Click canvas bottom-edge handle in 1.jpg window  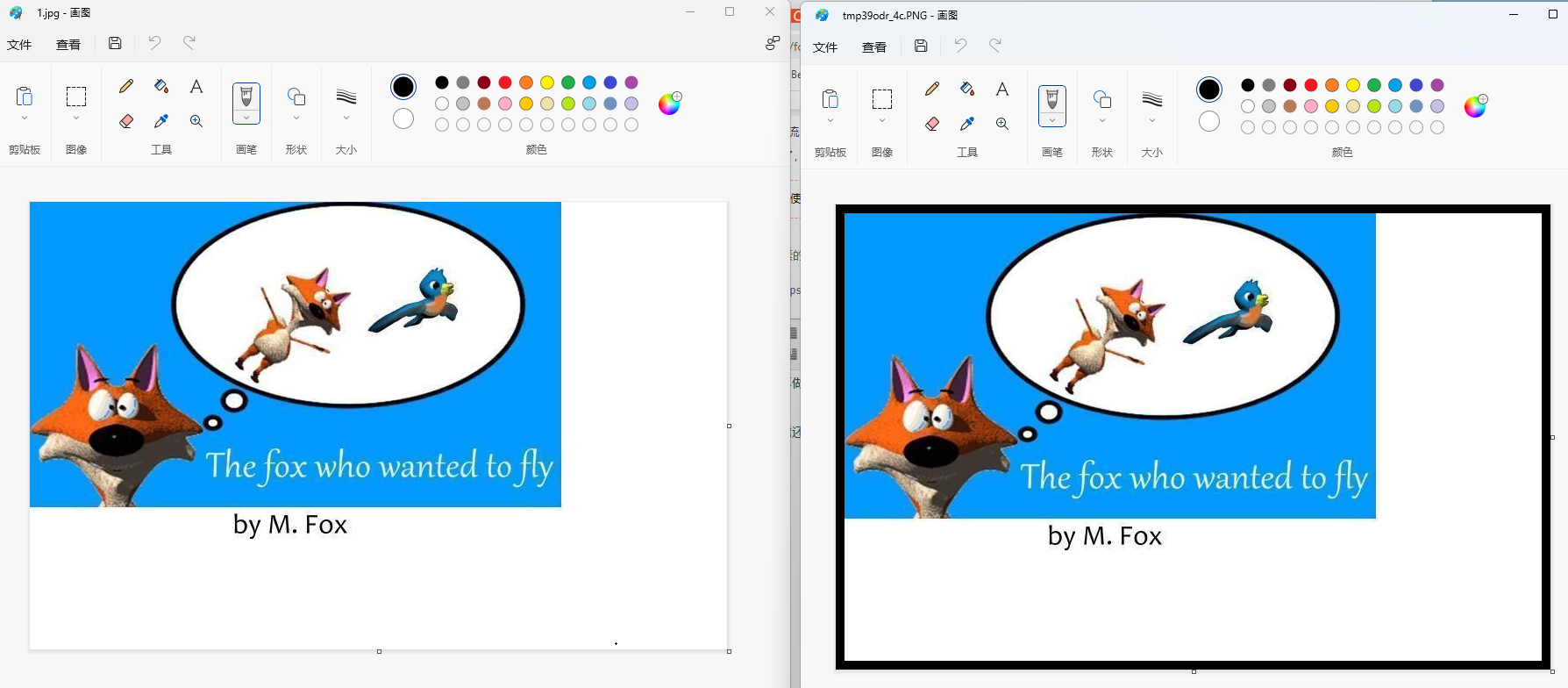pyautogui.click(x=379, y=651)
